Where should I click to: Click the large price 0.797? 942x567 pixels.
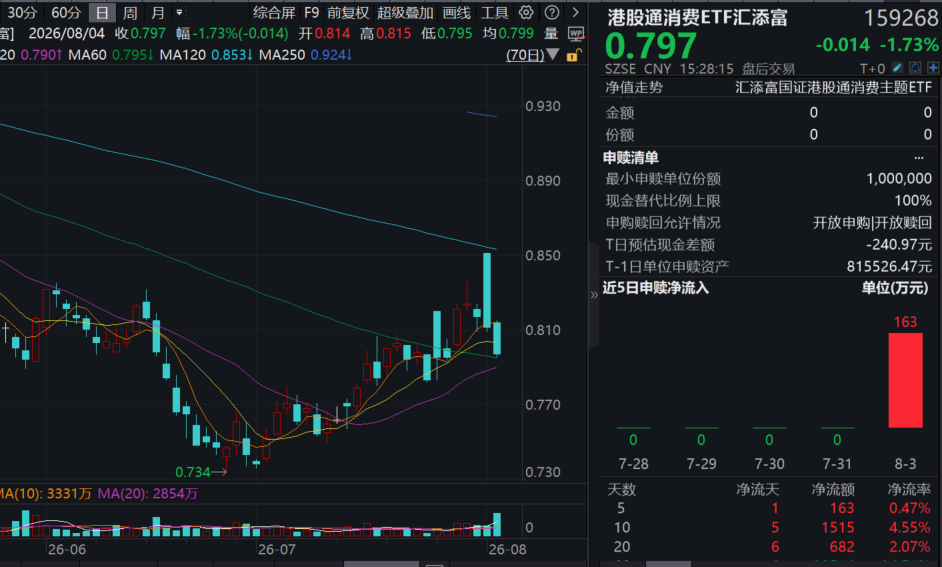pos(651,46)
